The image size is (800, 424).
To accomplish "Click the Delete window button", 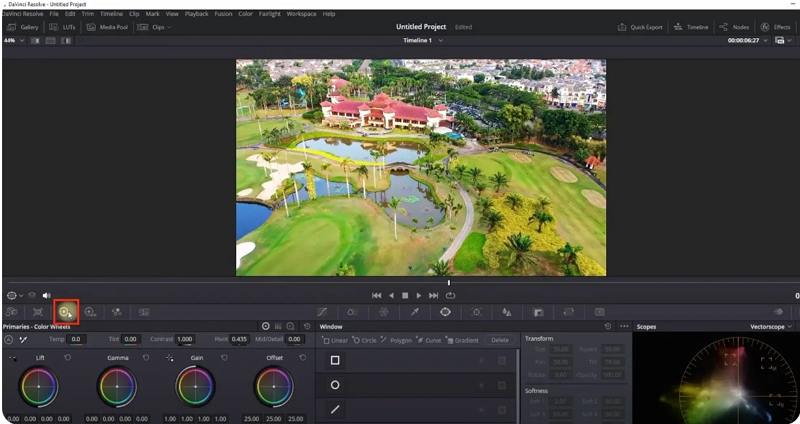I will click(x=499, y=340).
